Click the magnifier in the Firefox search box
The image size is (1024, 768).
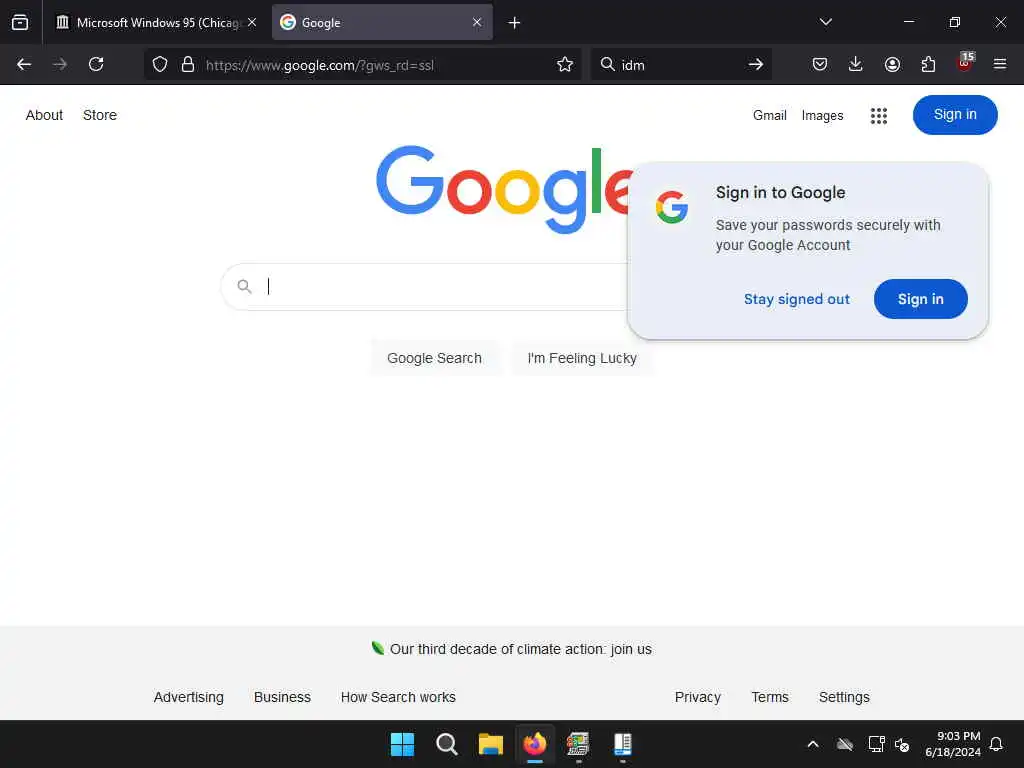pyautogui.click(x=607, y=64)
